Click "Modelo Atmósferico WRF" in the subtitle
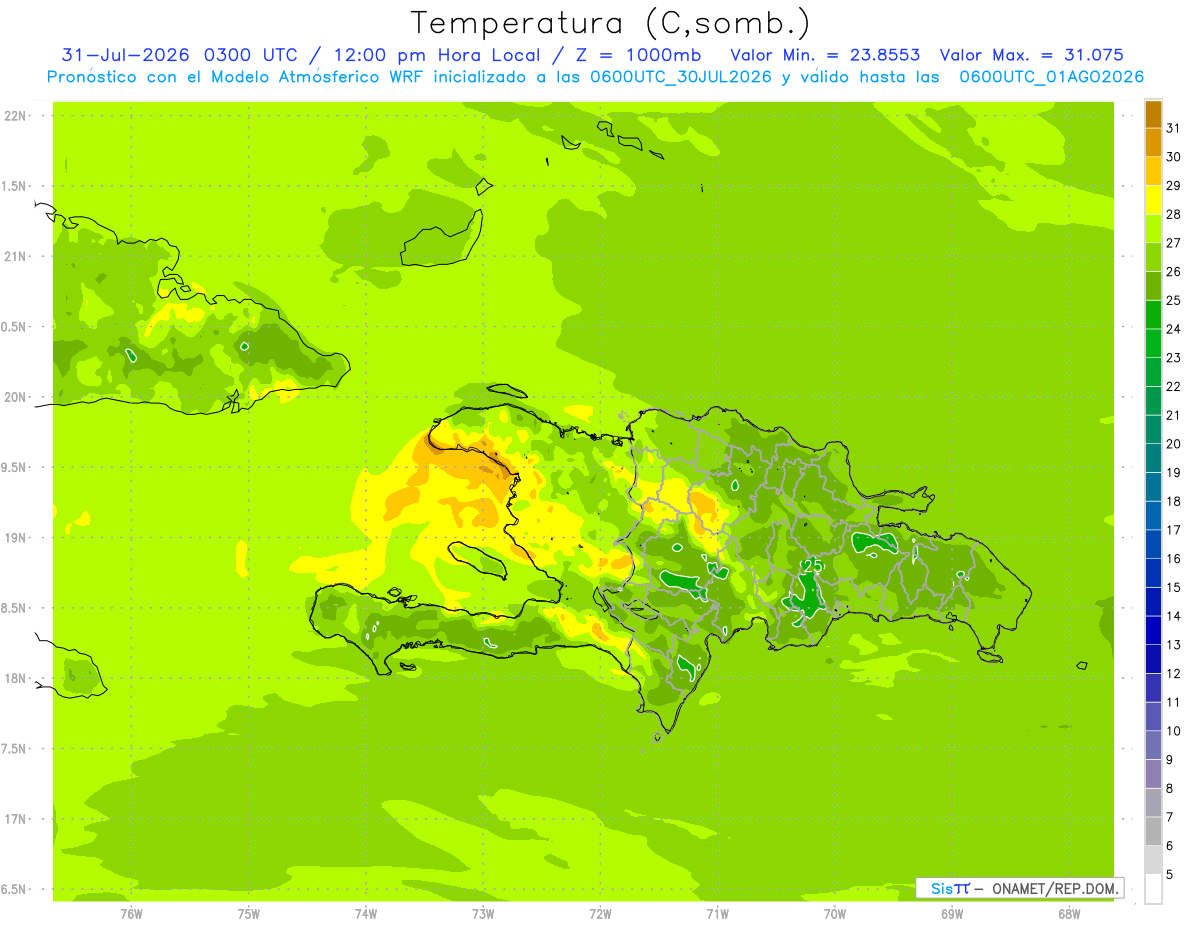The image size is (1200, 927). pyautogui.click(x=324, y=77)
